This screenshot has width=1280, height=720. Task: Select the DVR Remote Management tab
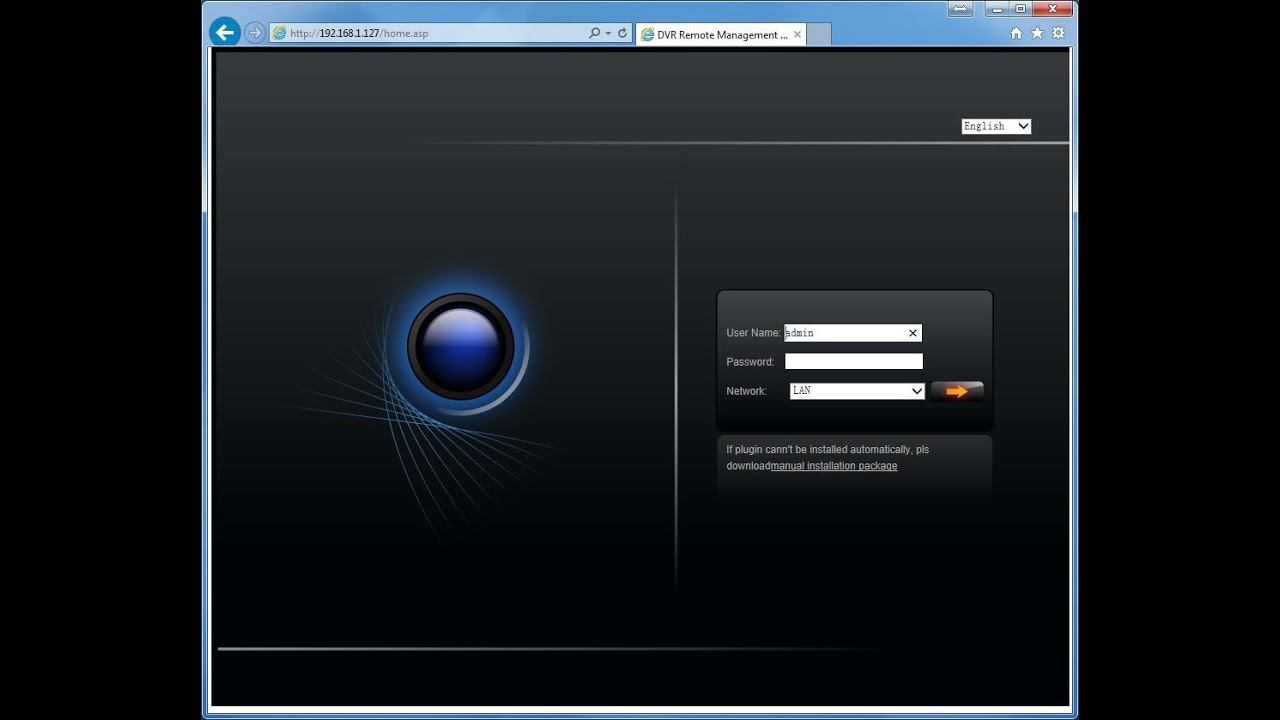point(720,34)
